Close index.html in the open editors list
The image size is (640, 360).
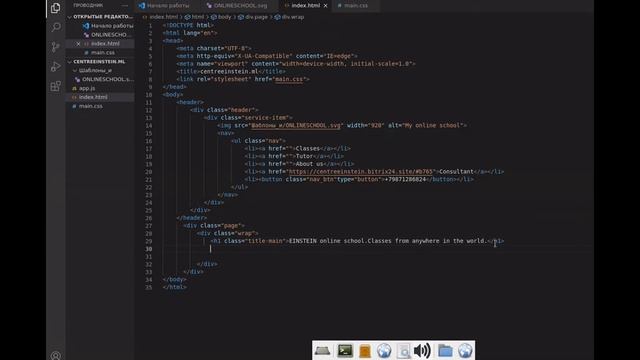tap(78, 44)
